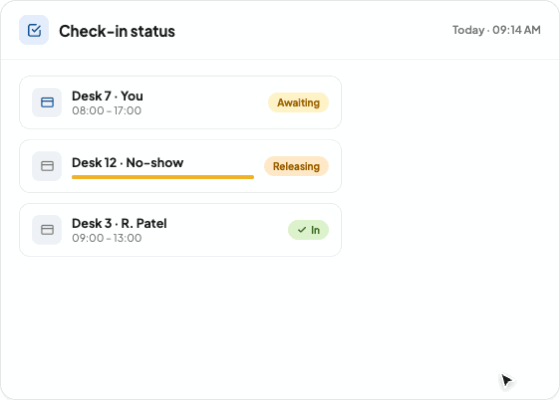Click the Desk 7 · You title text

pyautogui.click(x=108, y=96)
